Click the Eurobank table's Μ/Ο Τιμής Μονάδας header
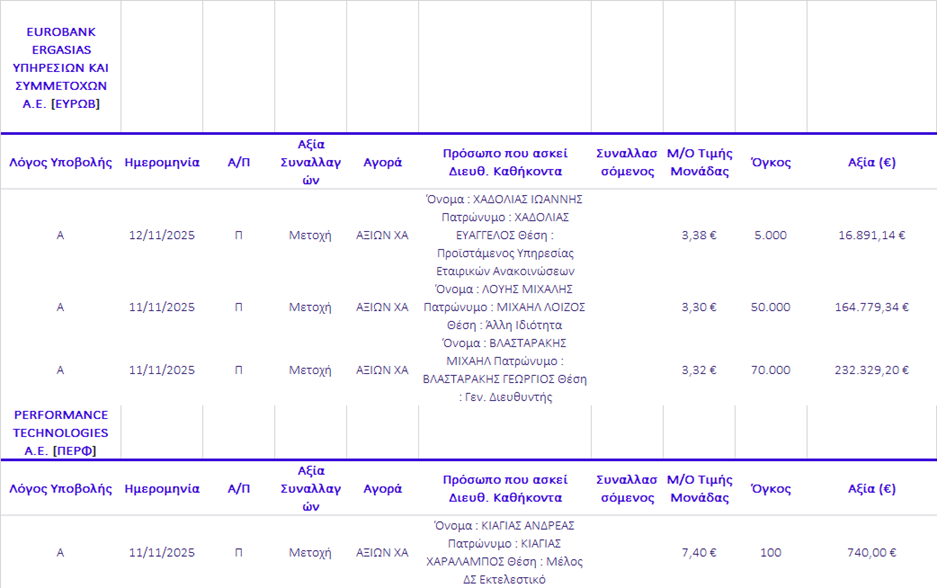Viewport: 937px width, 588px height. (699, 163)
